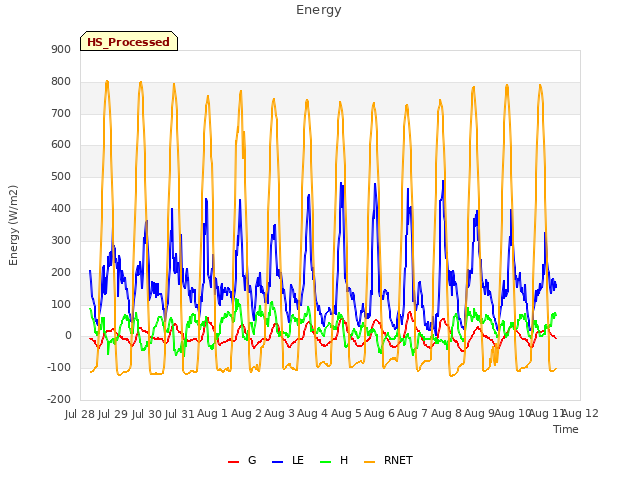This screenshot has height=480, width=640.
Task: Click the 100 y-axis tick label
Action: click(x=61, y=304)
